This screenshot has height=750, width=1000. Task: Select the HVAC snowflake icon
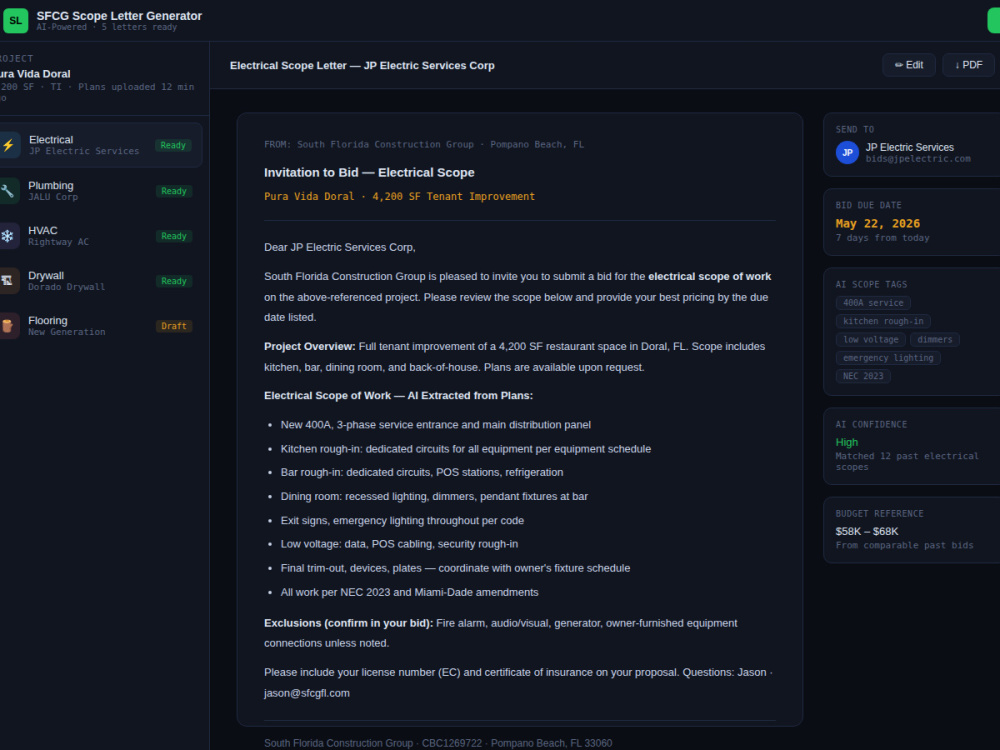(8, 236)
